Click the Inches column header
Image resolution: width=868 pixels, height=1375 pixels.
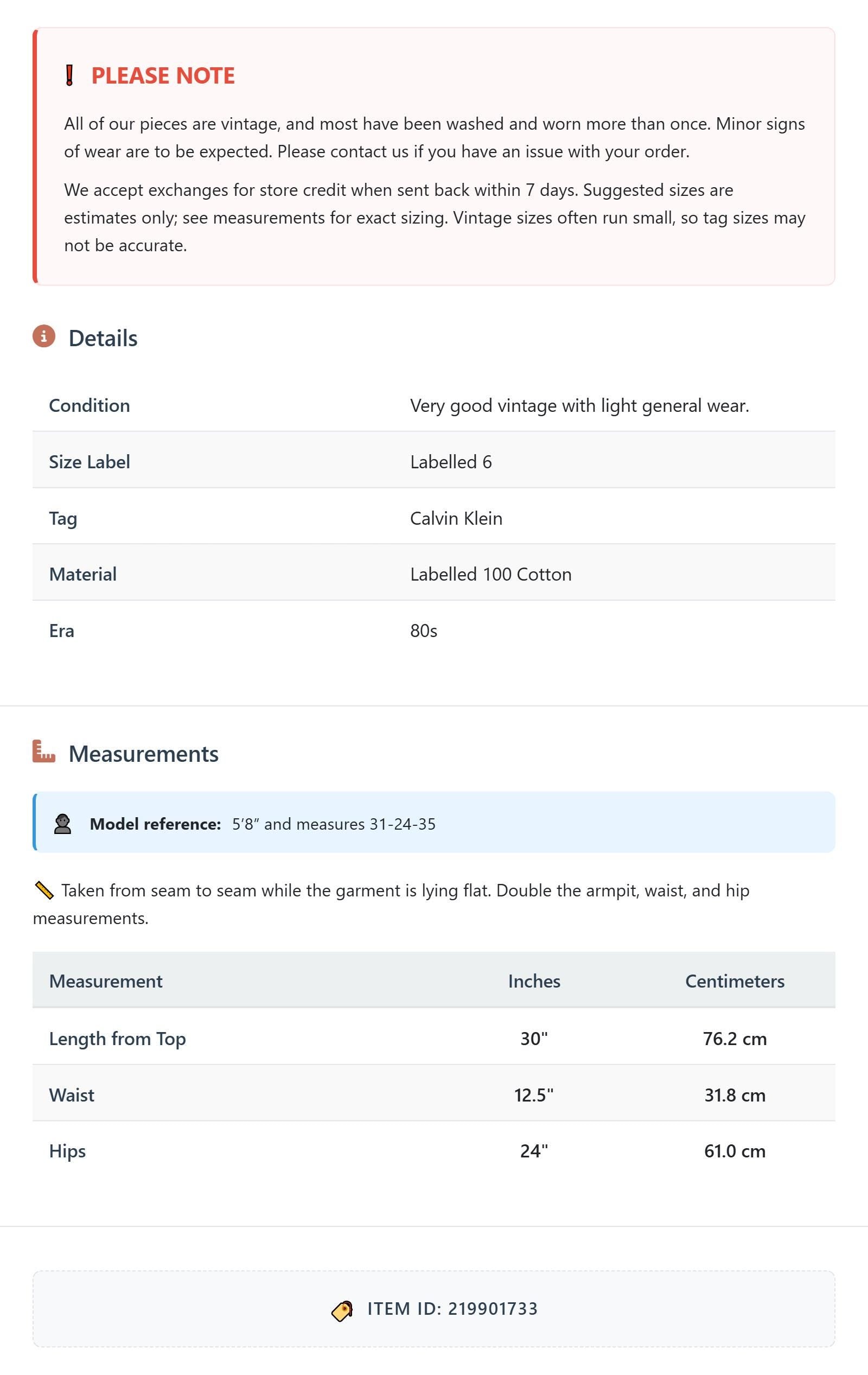pos(534,981)
